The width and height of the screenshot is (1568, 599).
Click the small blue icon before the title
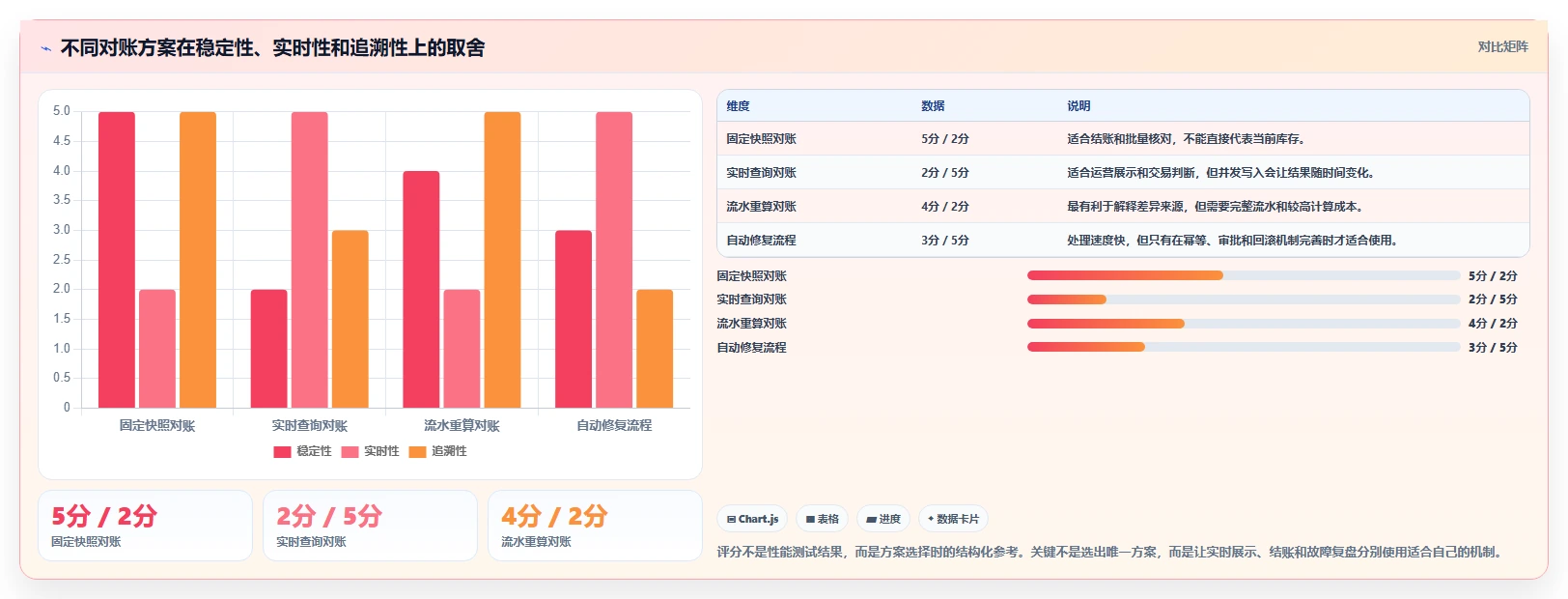[x=45, y=48]
